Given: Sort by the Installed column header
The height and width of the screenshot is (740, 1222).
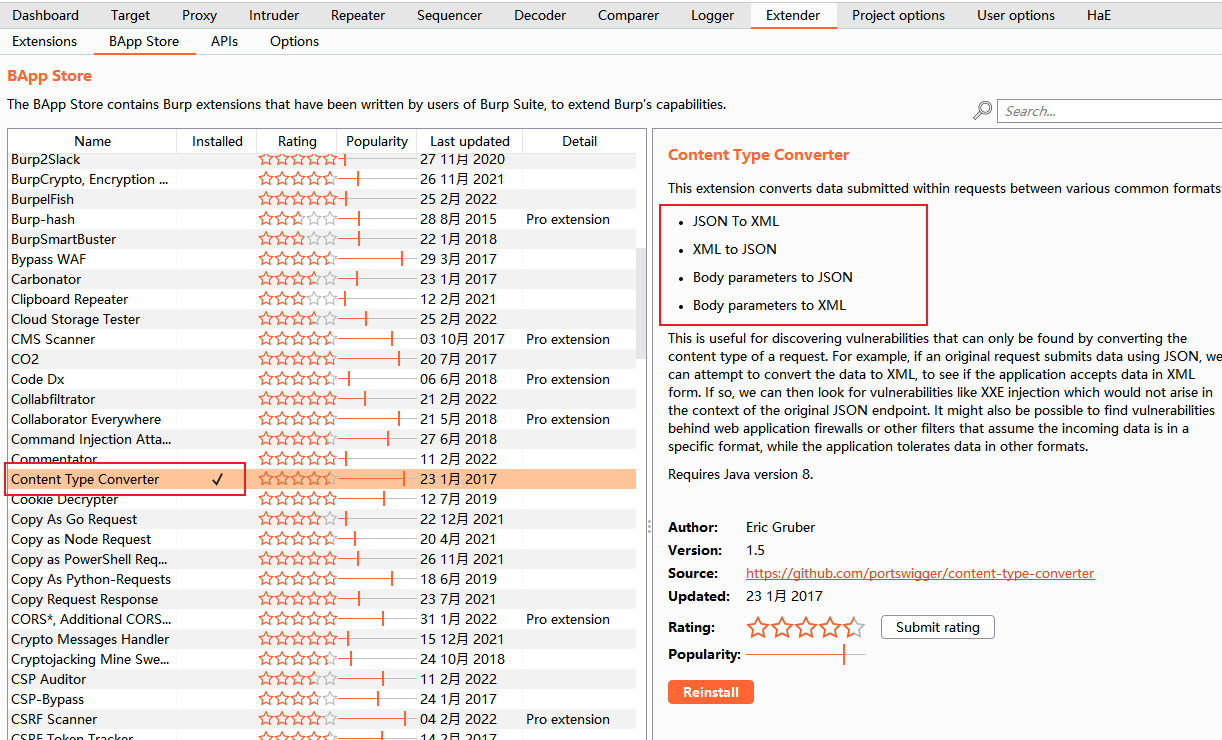Looking at the screenshot, I should (217, 141).
